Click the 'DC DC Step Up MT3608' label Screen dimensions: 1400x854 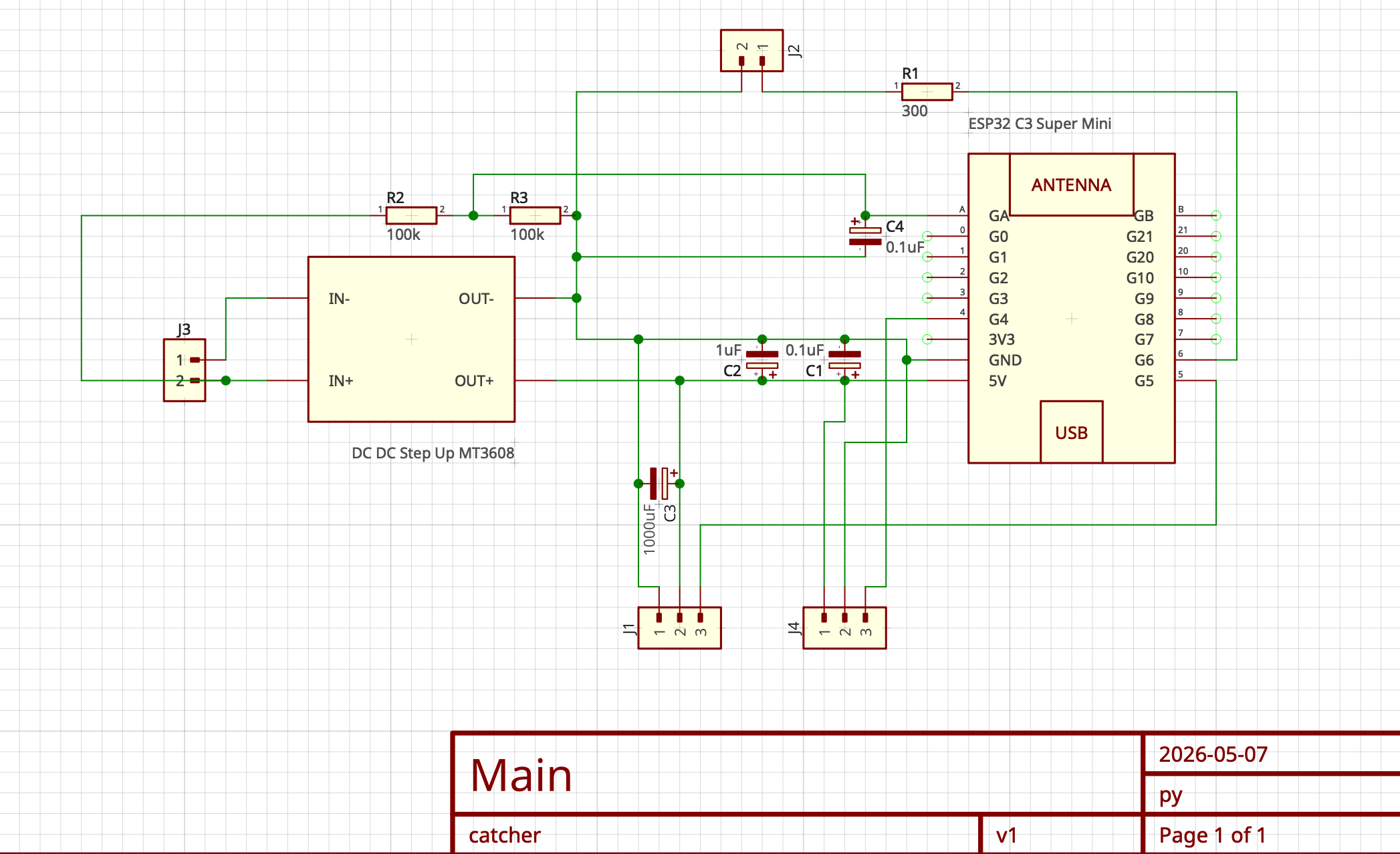click(433, 453)
